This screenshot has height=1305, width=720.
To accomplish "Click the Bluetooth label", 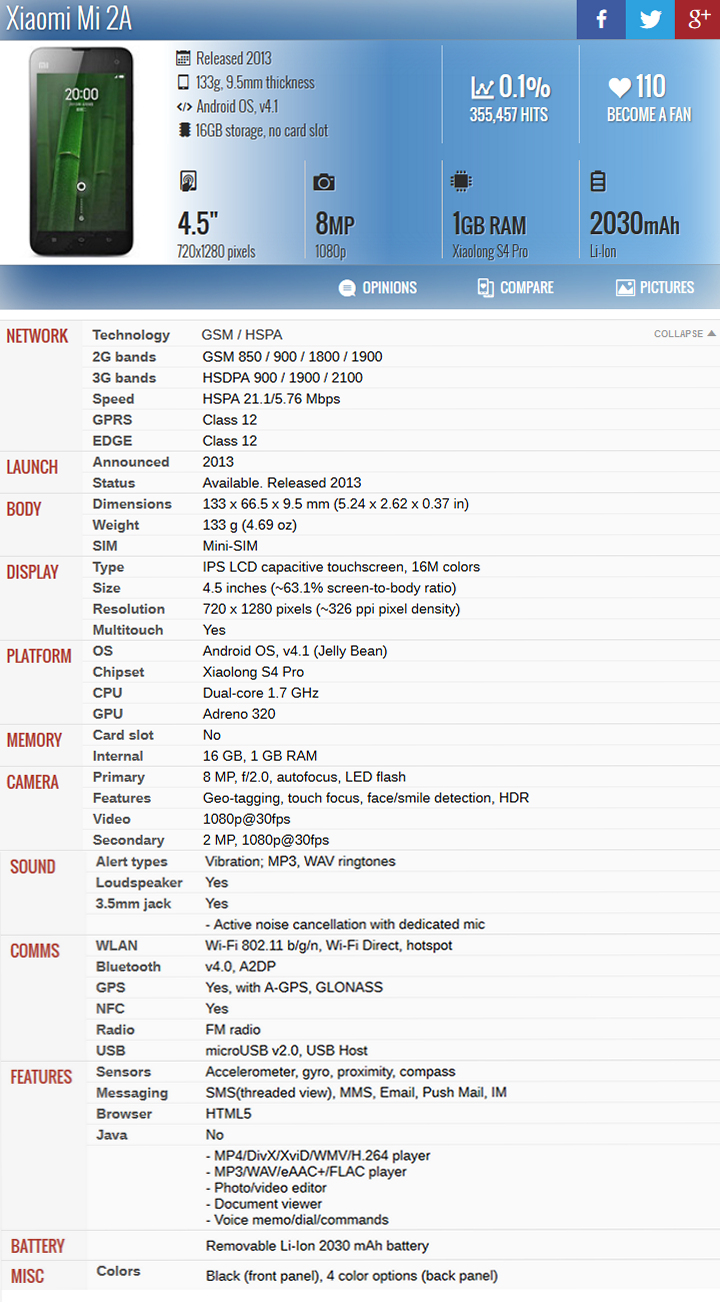I will tap(129, 967).
